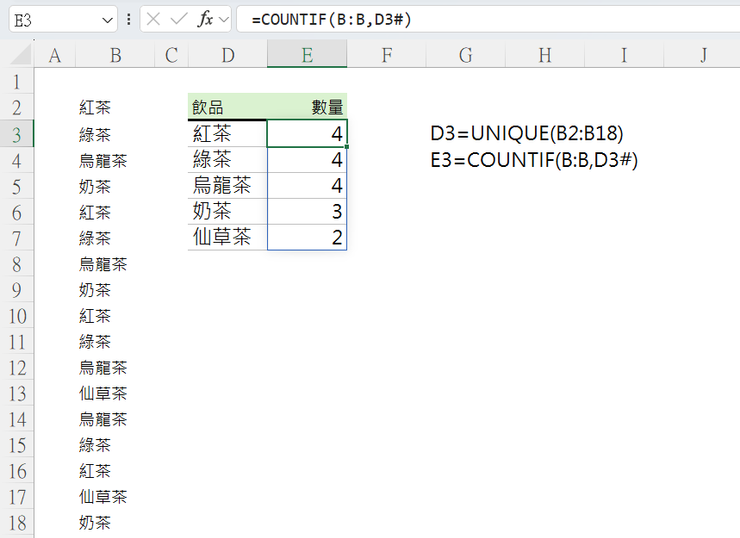Click the Select All corner triangle

tap(21, 55)
